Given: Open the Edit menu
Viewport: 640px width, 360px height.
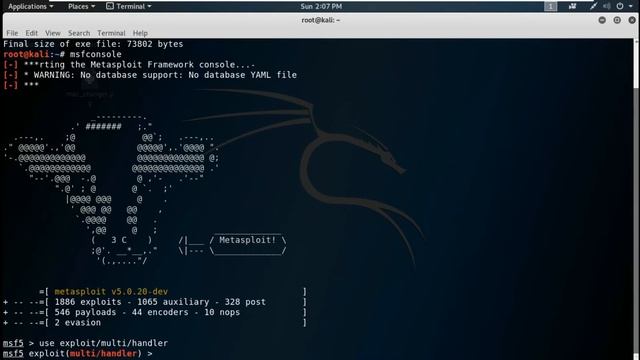Looking at the screenshot, I should [31, 33].
